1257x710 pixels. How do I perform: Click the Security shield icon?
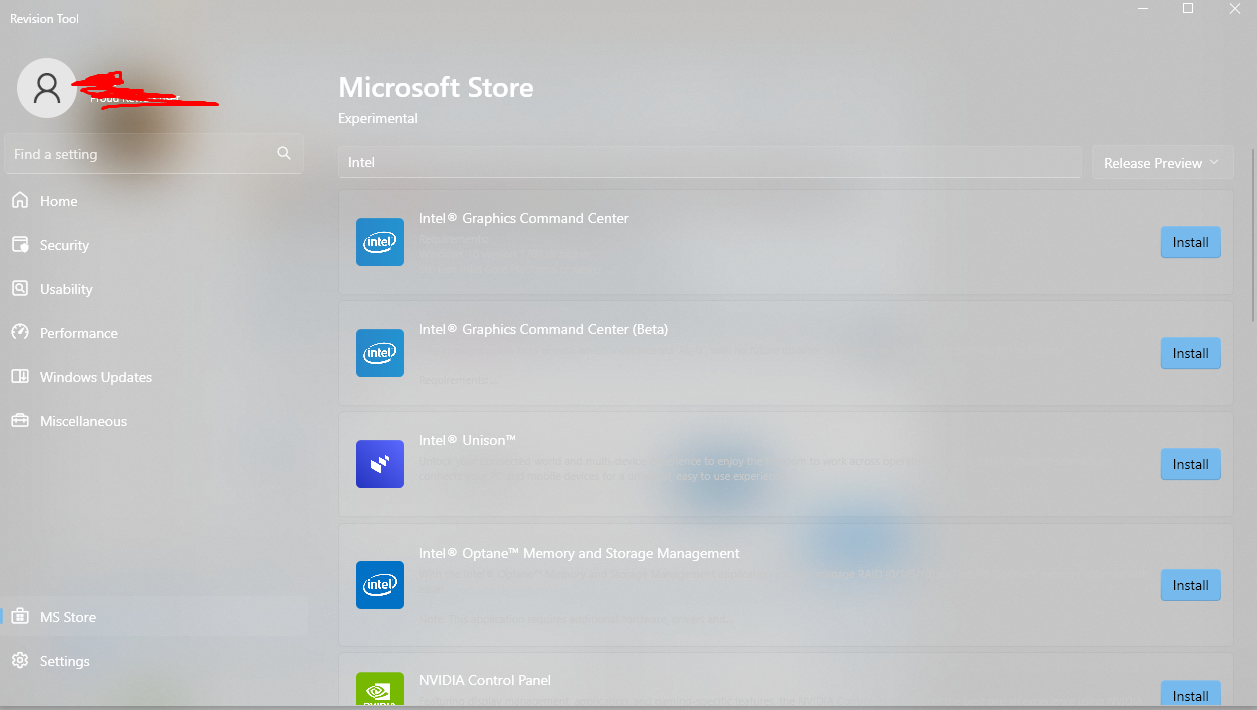pos(20,244)
